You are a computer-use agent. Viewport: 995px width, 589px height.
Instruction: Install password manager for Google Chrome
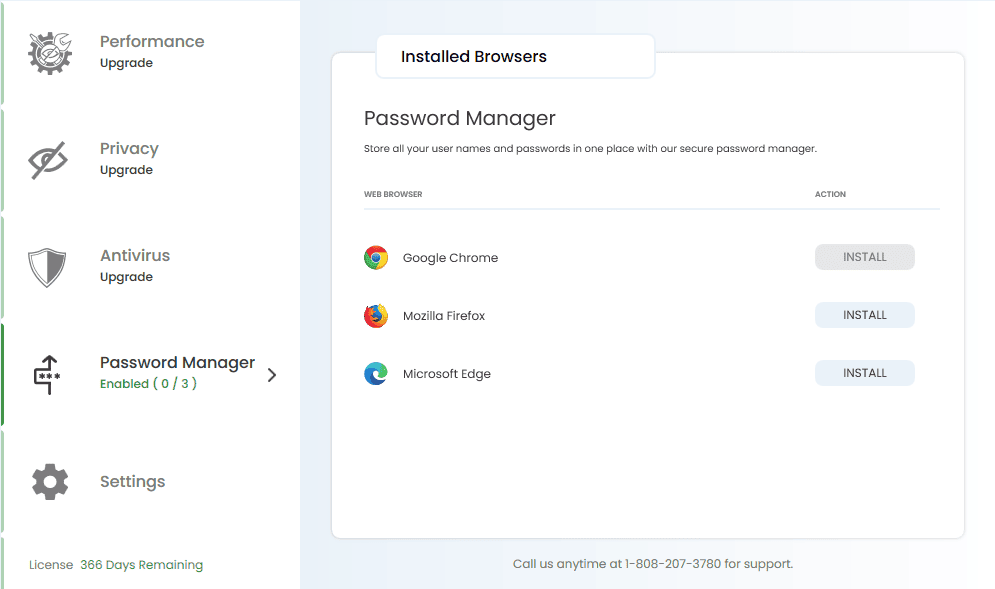[x=864, y=257]
